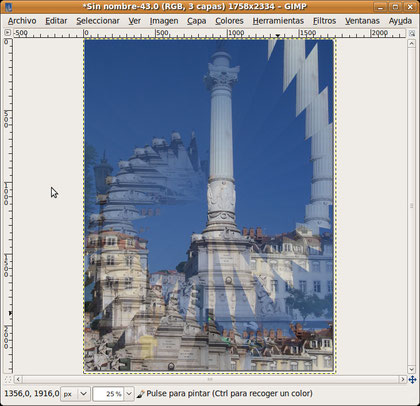Click vertical scrollbar up arrow

point(412,43)
